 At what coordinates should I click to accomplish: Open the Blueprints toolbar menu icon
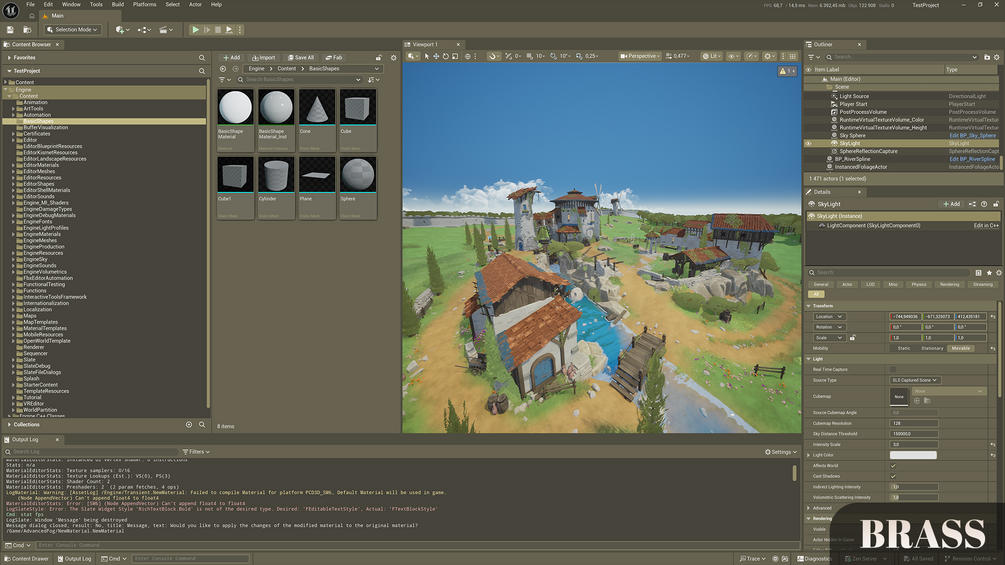(x=144, y=29)
